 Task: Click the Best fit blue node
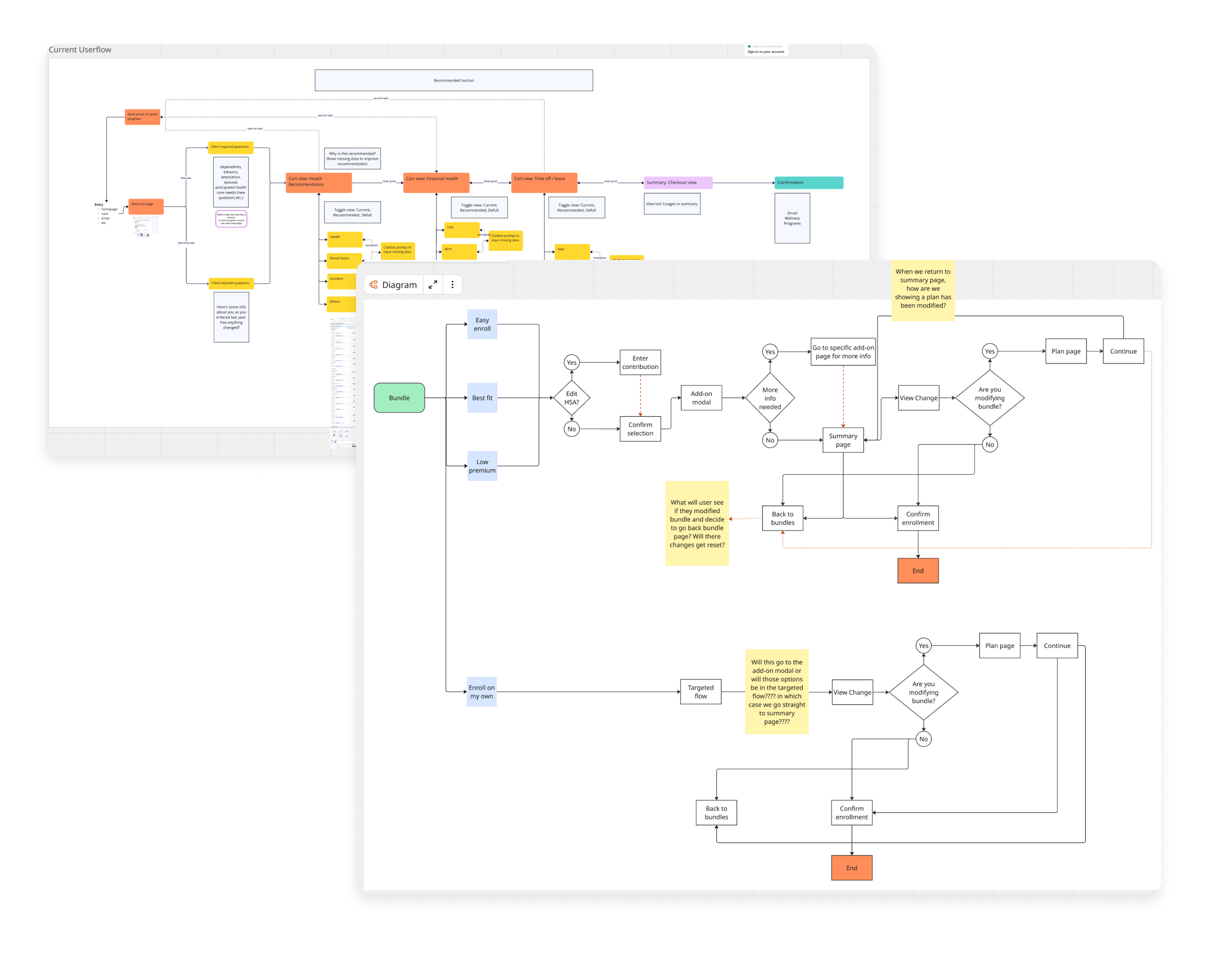coord(482,398)
